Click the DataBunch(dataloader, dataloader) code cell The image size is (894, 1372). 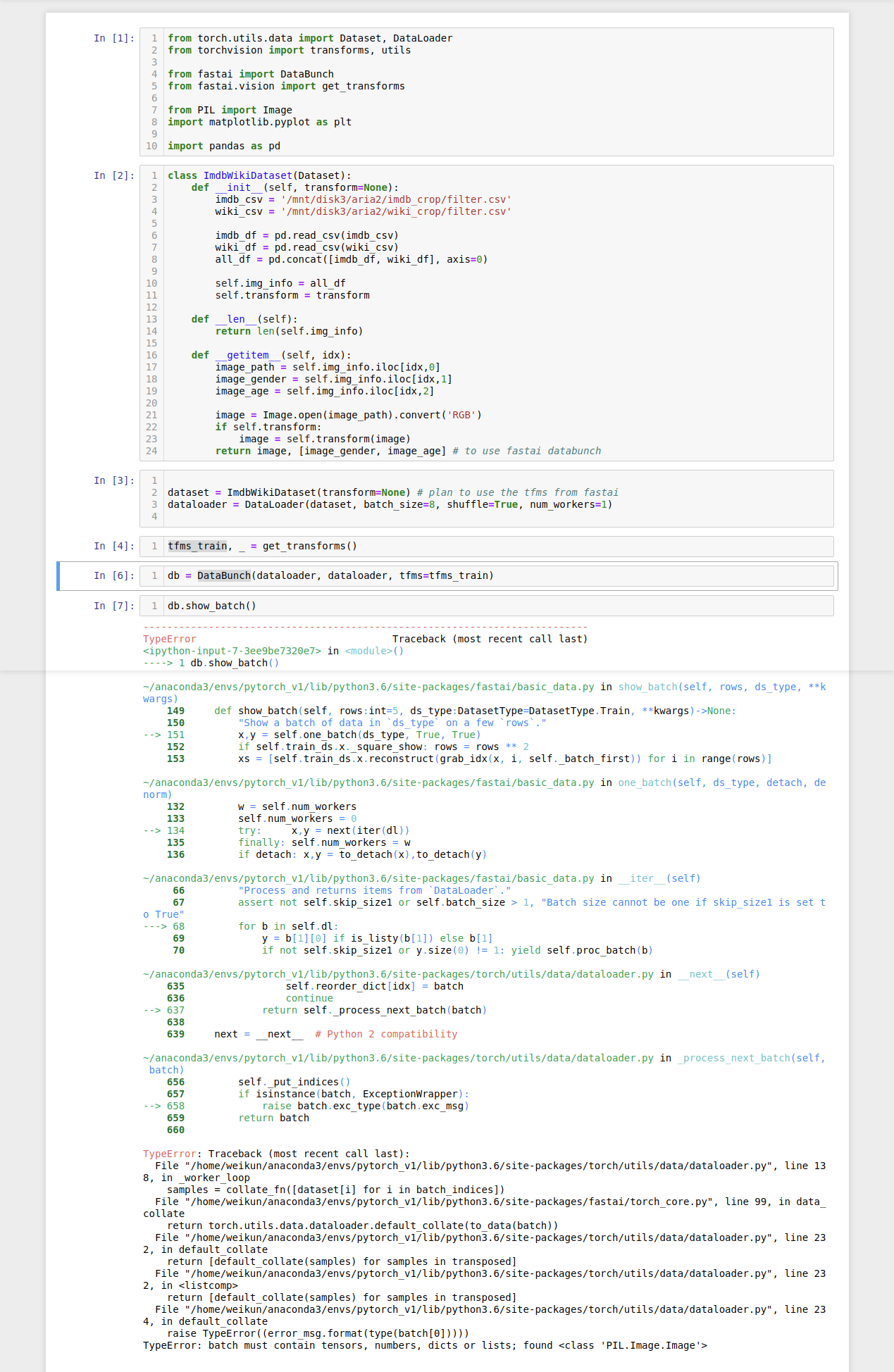(x=493, y=575)
